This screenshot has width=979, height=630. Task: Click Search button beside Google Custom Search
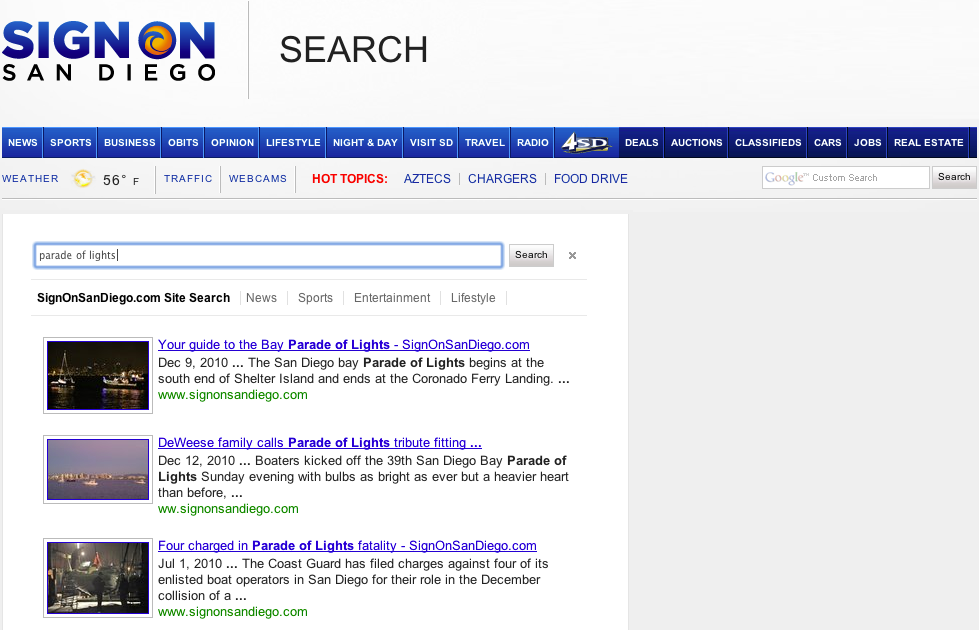coord(954,177)
